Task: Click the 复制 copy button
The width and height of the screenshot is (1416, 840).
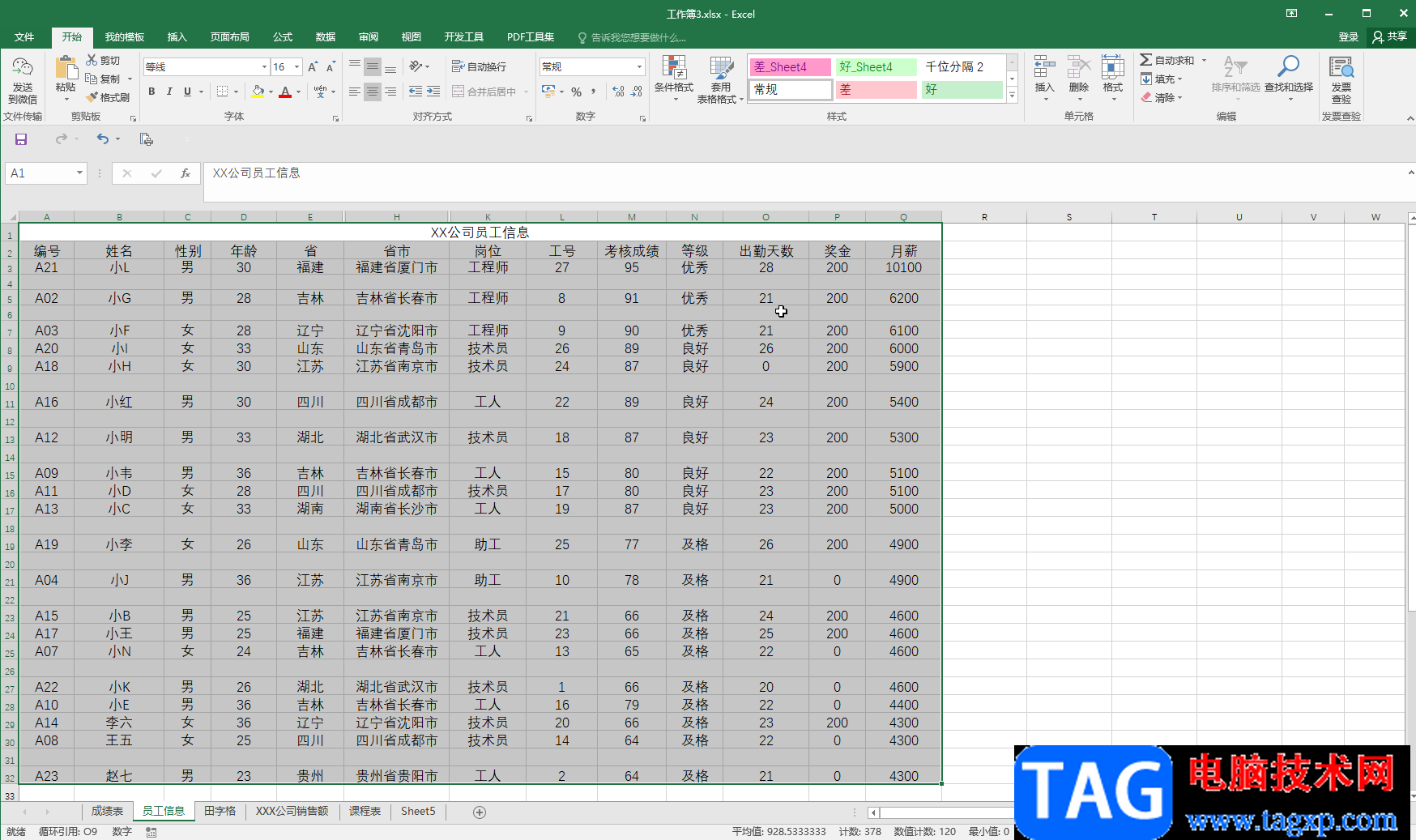Action: [104, 79]
